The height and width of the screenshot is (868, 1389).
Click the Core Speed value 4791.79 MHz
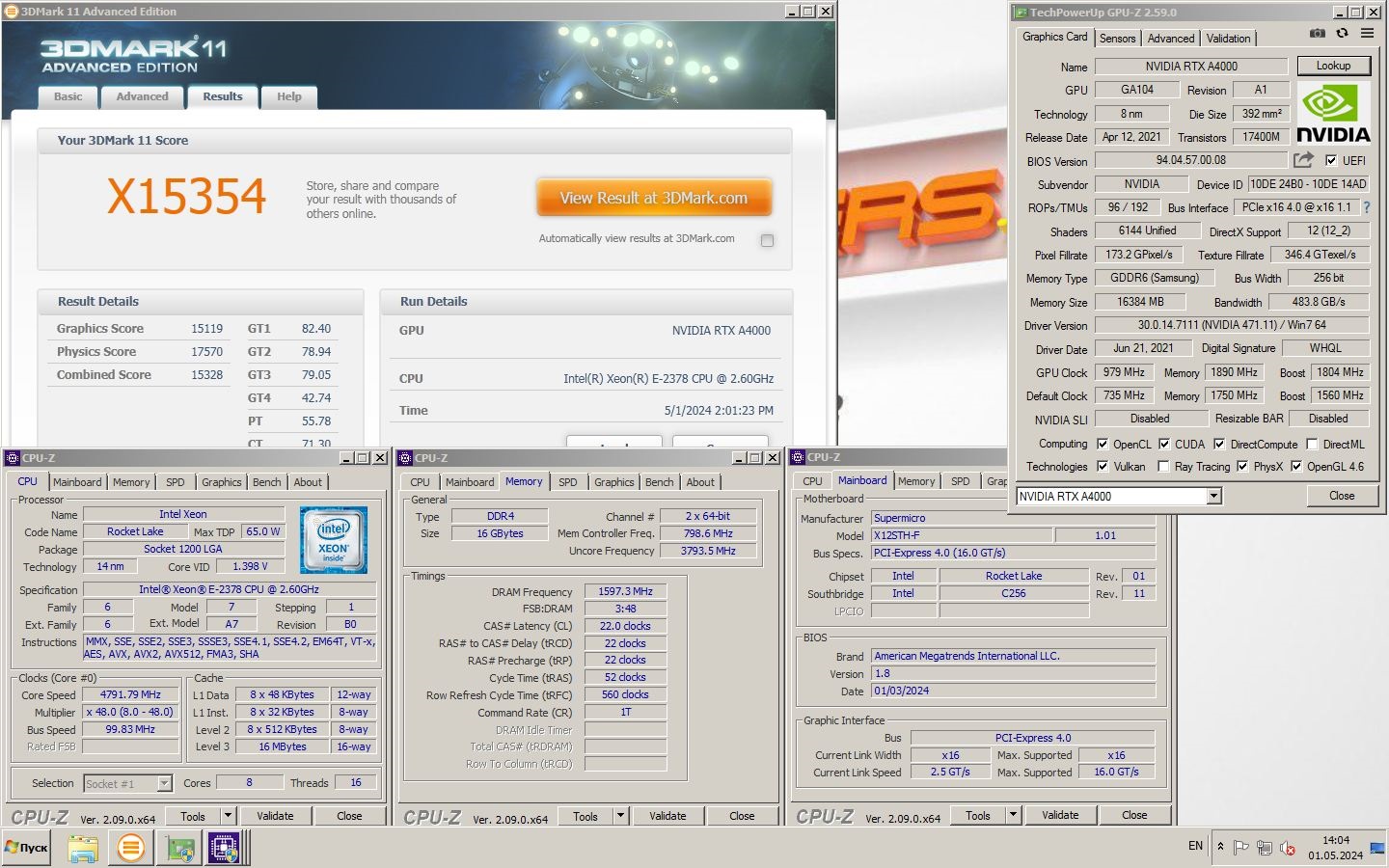[130, 694]
